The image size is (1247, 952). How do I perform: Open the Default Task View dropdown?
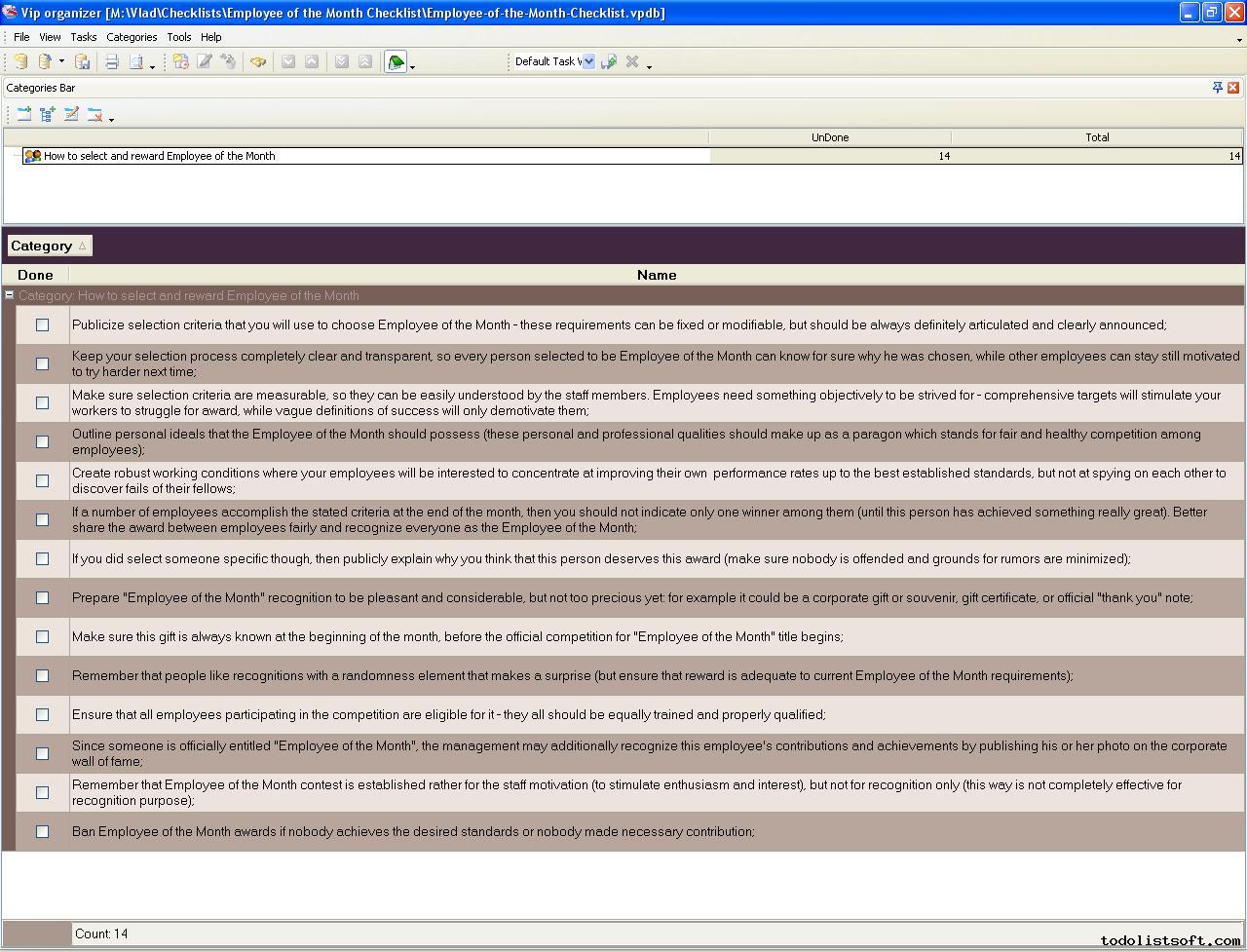coord(588,61)
